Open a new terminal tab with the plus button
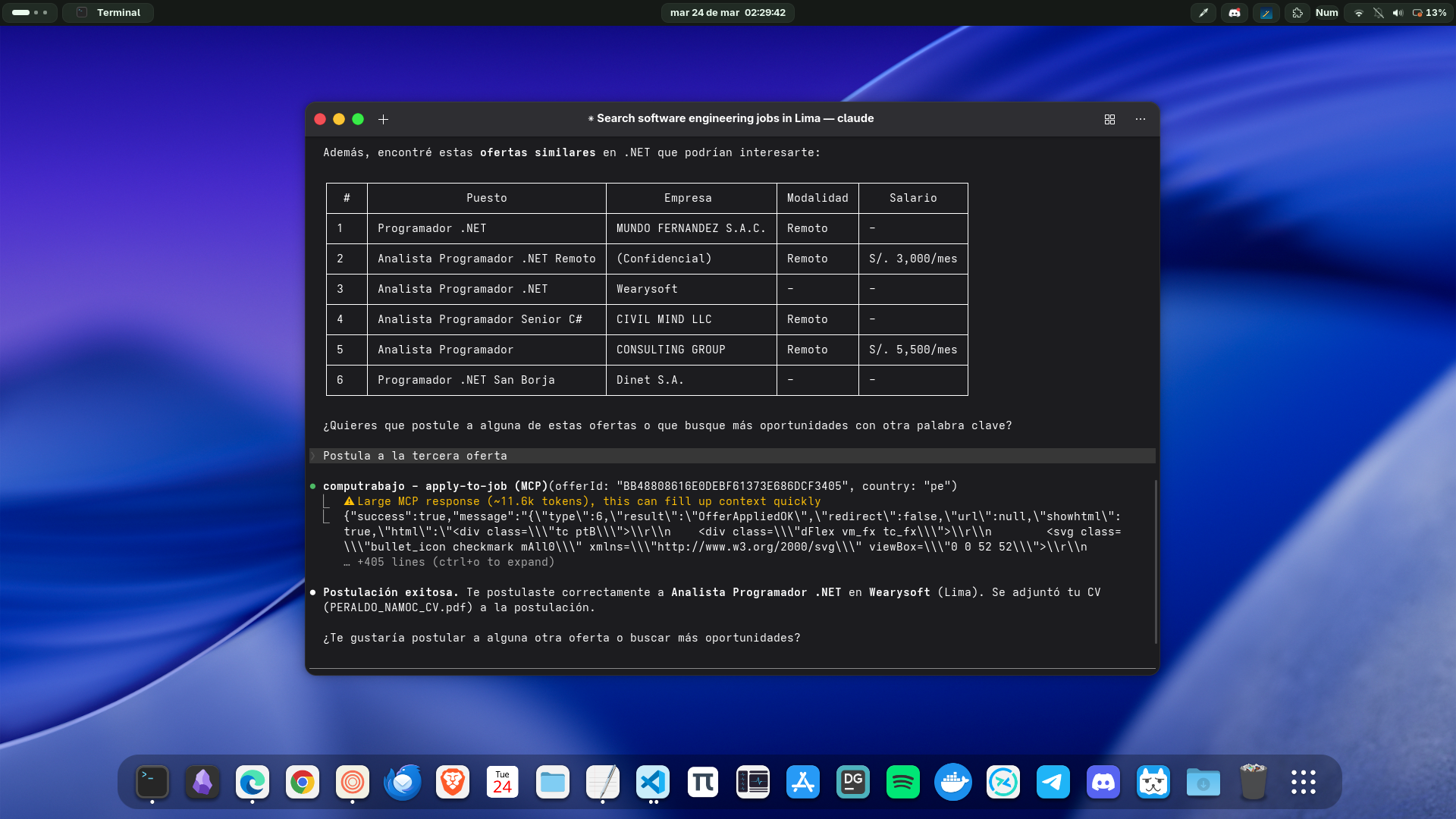 [x=383, y=119]
